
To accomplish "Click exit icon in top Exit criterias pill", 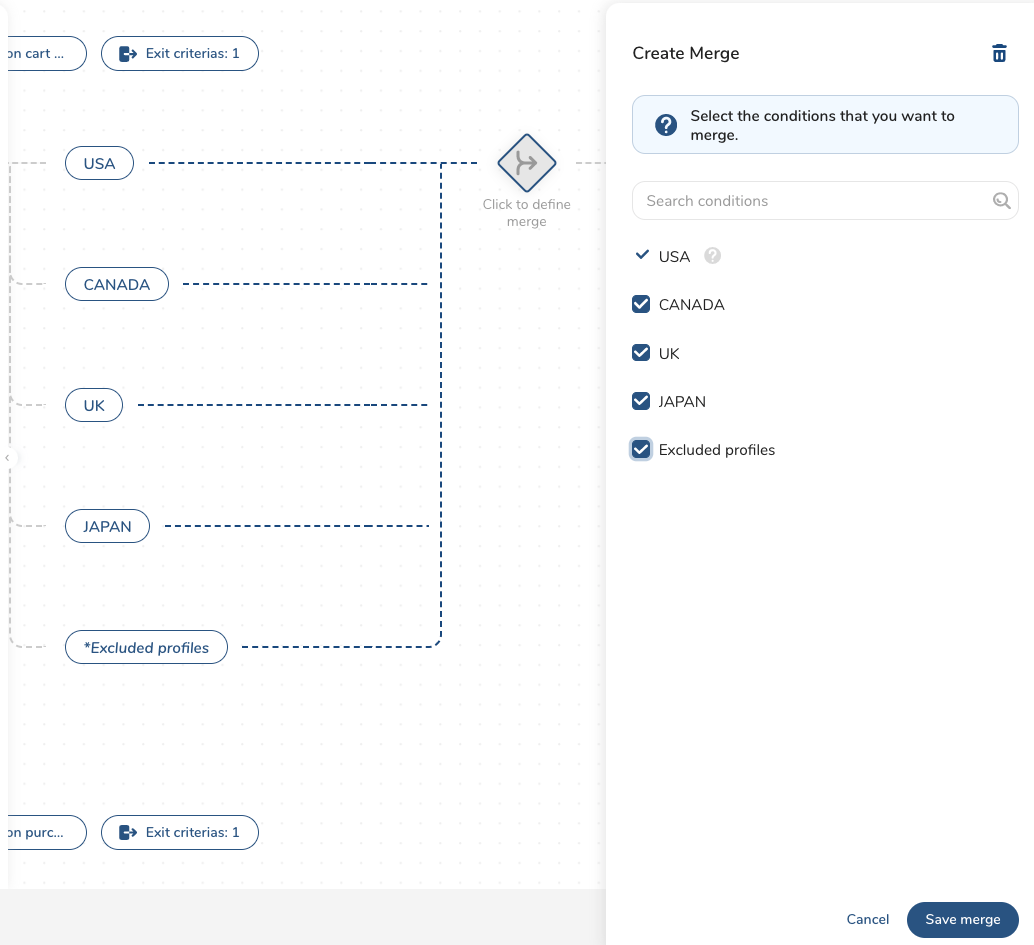I will tap(128, 54).
